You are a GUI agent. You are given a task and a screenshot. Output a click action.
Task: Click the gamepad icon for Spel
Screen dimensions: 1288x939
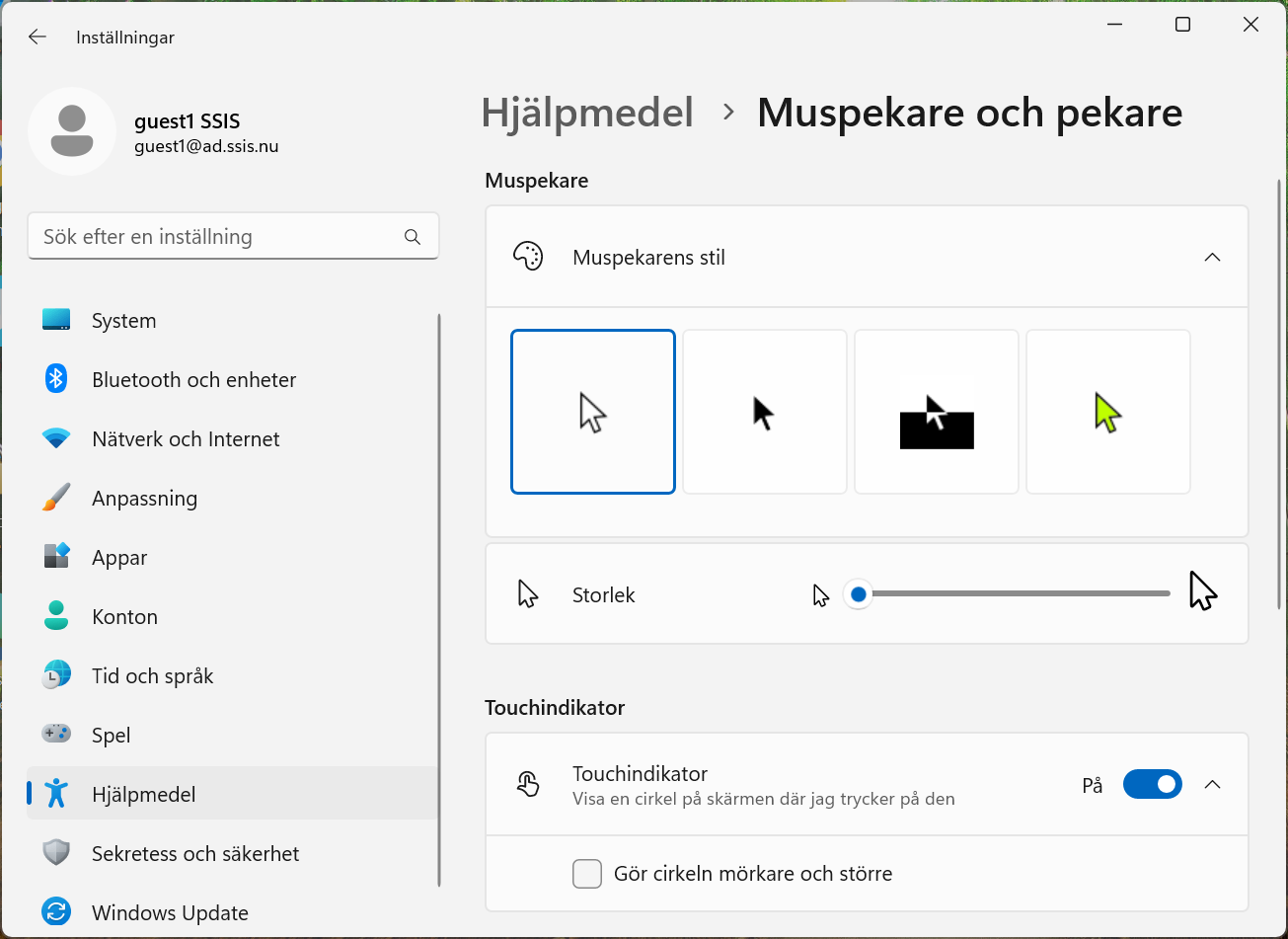(x=56, y=735)
